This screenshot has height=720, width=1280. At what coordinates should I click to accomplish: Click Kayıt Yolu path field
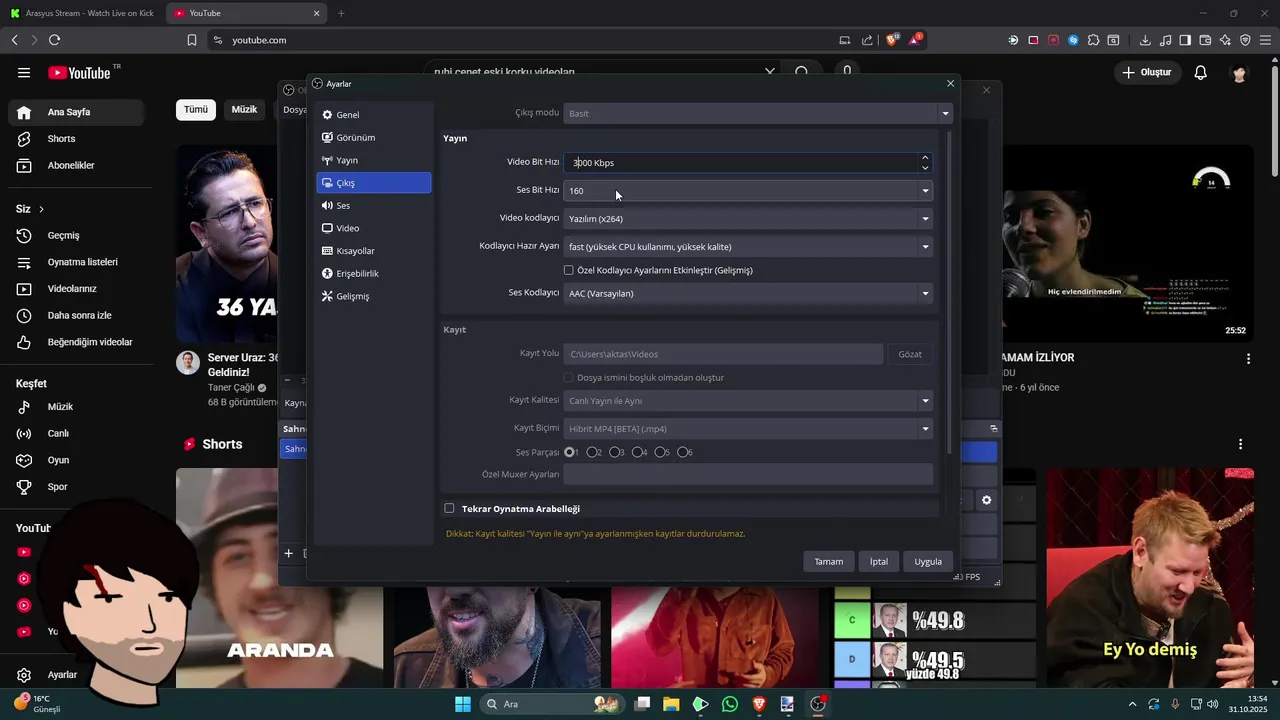[x=723, y=354]
